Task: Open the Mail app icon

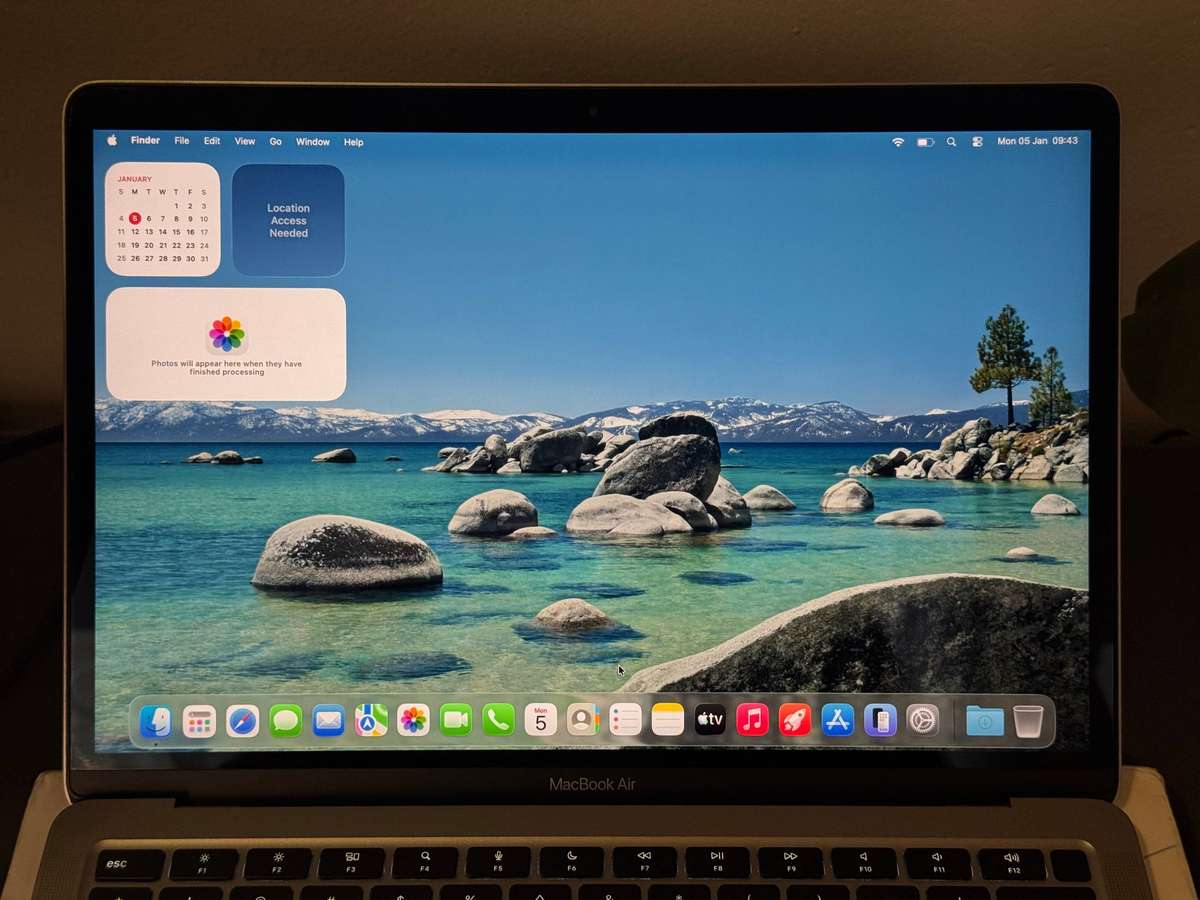Action: 328,721
